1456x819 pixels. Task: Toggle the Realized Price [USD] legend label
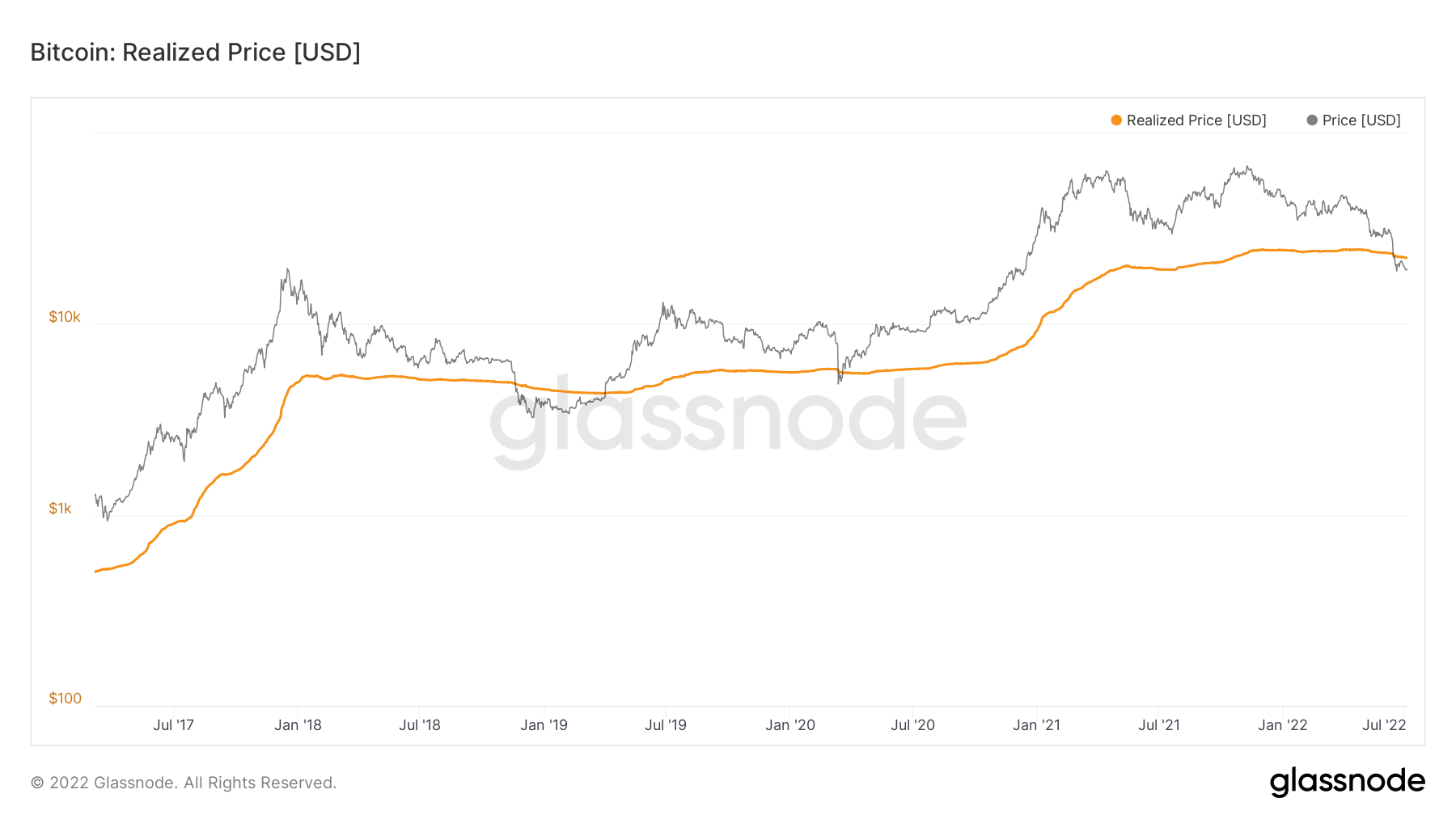pyautogui.click(x=1196, y=120)
